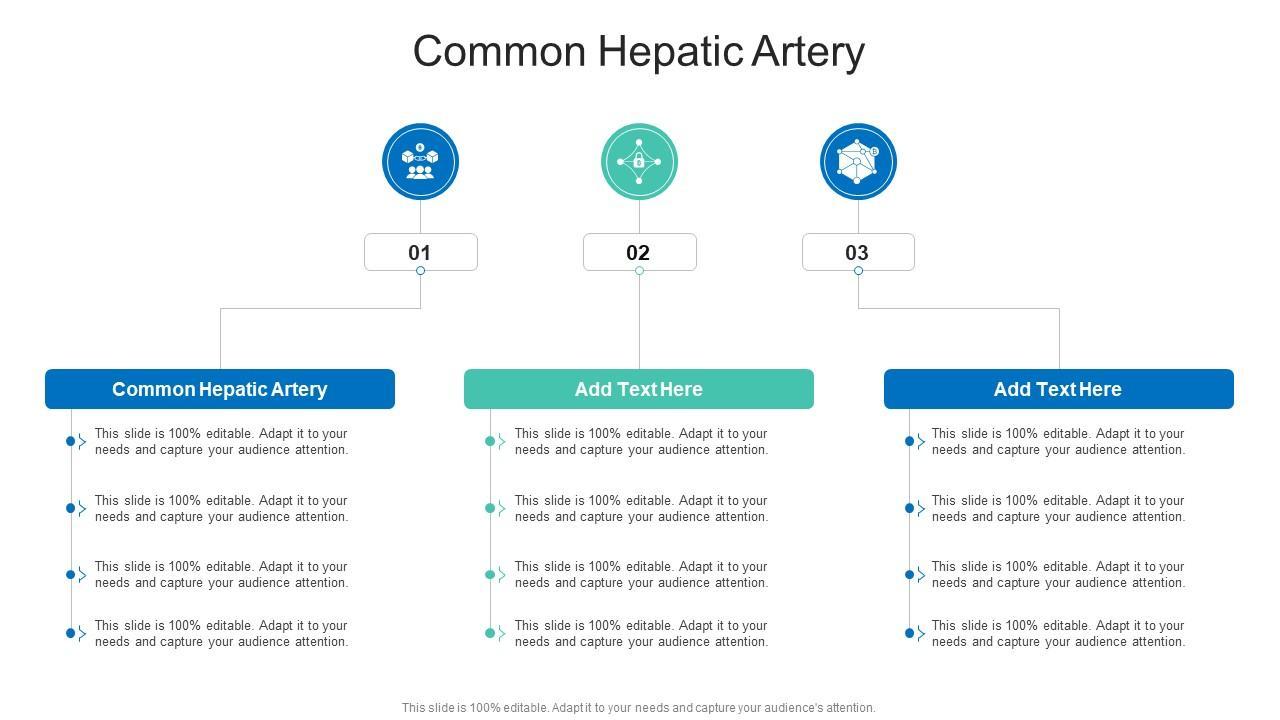This screenshot has height=720, width=1280.
Task: Select second teal bullet marker in middle column
Action: point(491,508)
